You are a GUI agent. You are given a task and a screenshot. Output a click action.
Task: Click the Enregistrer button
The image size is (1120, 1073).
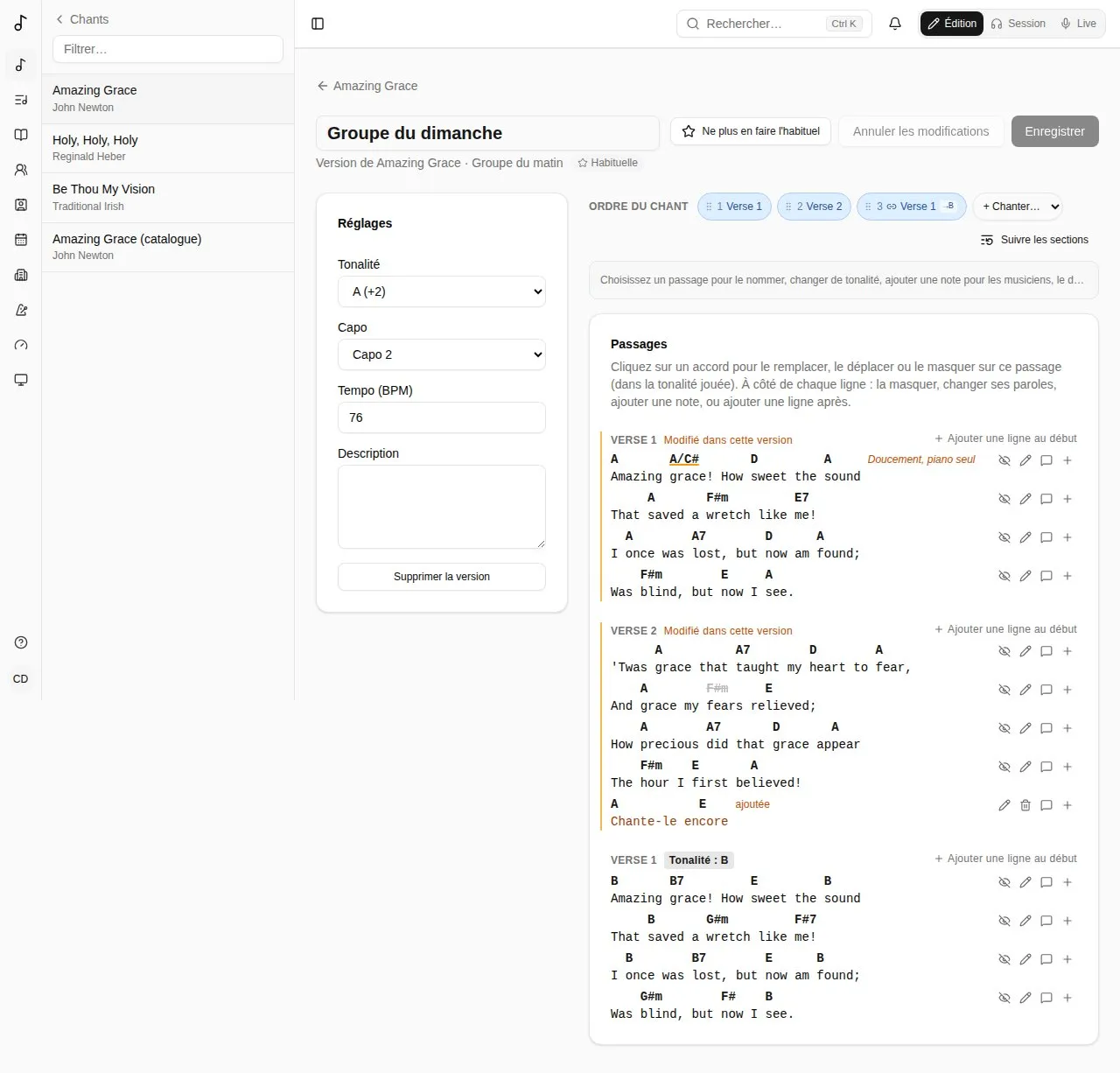point(1055,131)
